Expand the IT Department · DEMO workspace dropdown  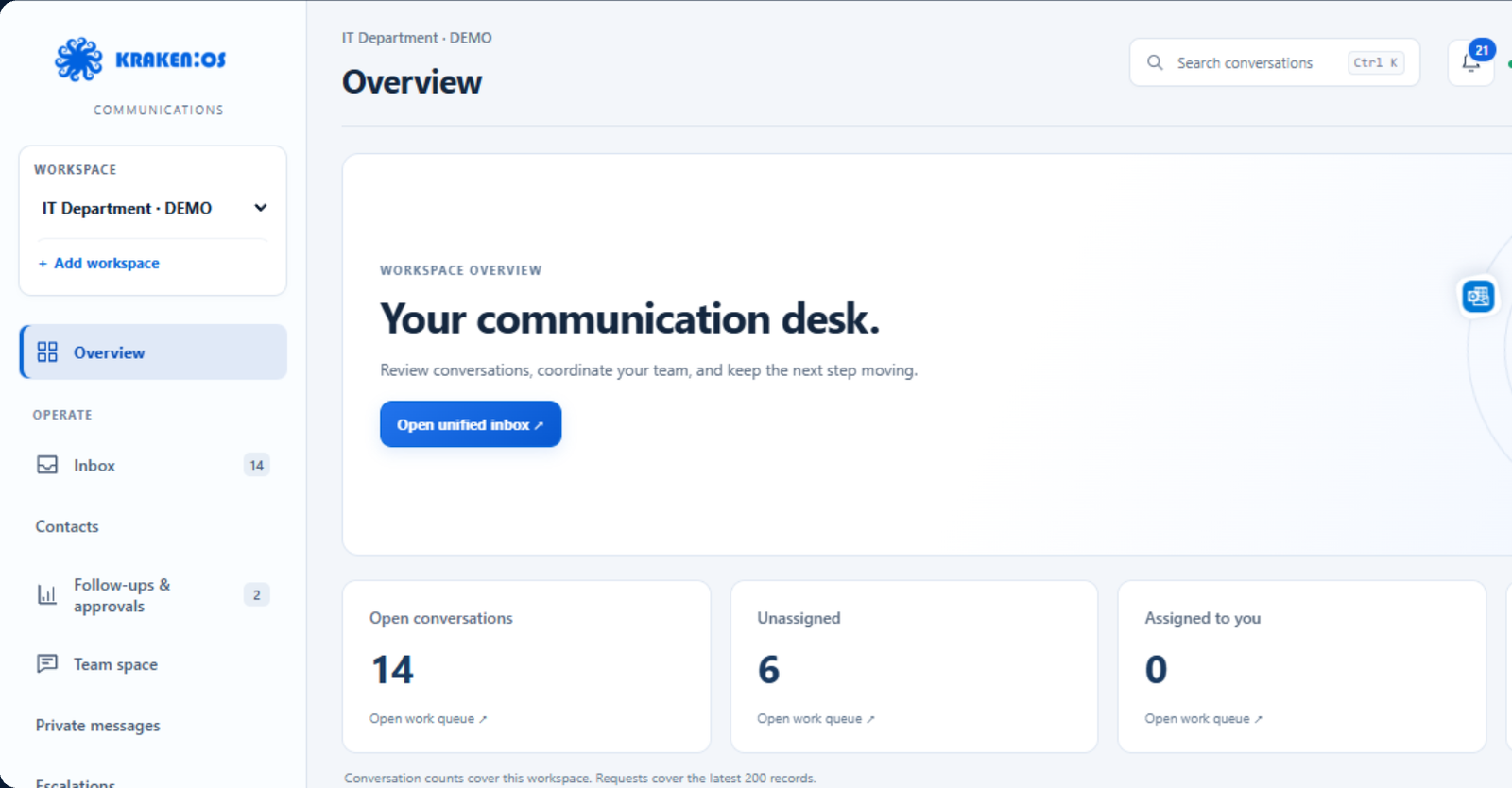tap(154, 208)
